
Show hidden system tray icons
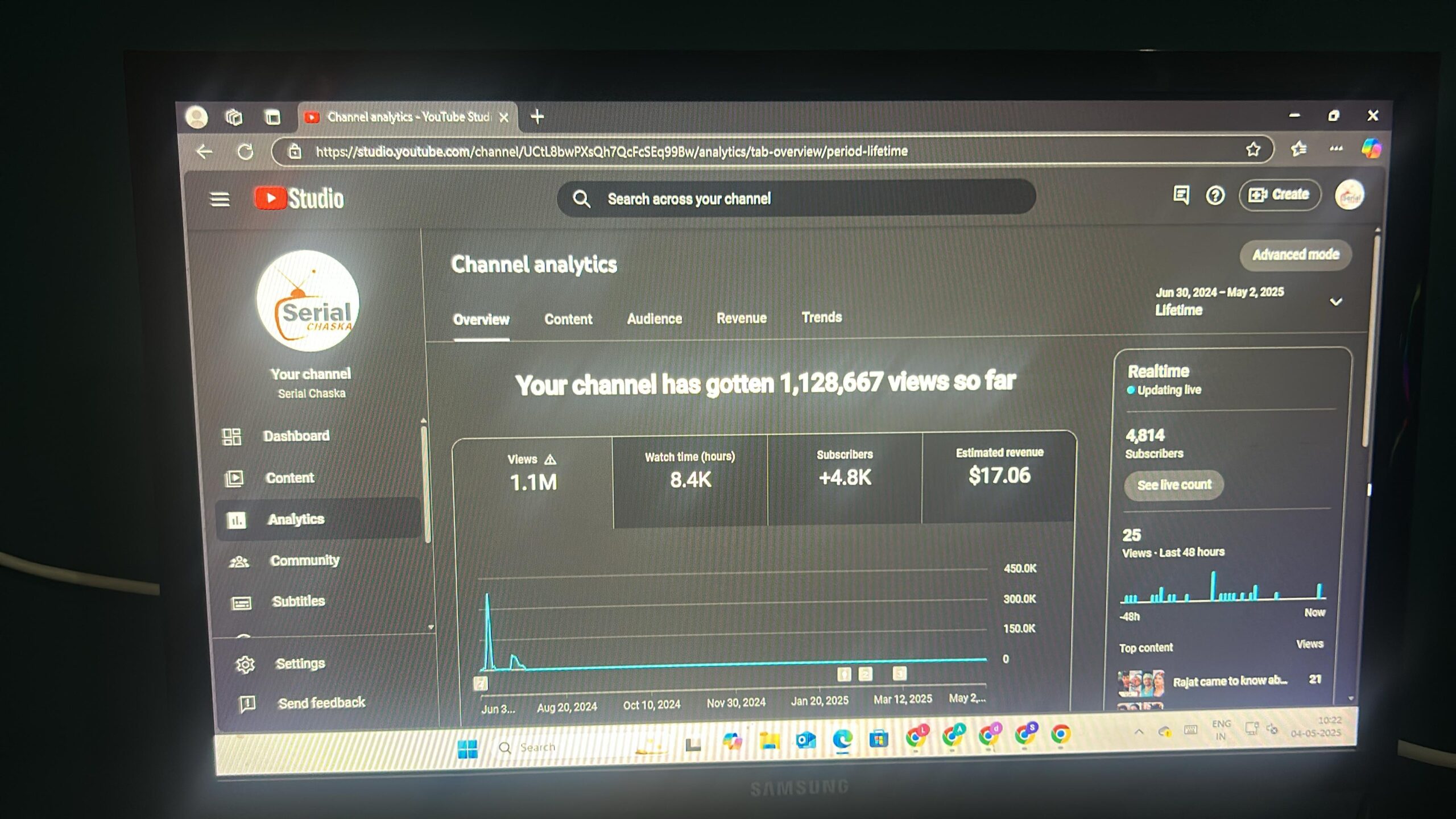[1139, 732]
